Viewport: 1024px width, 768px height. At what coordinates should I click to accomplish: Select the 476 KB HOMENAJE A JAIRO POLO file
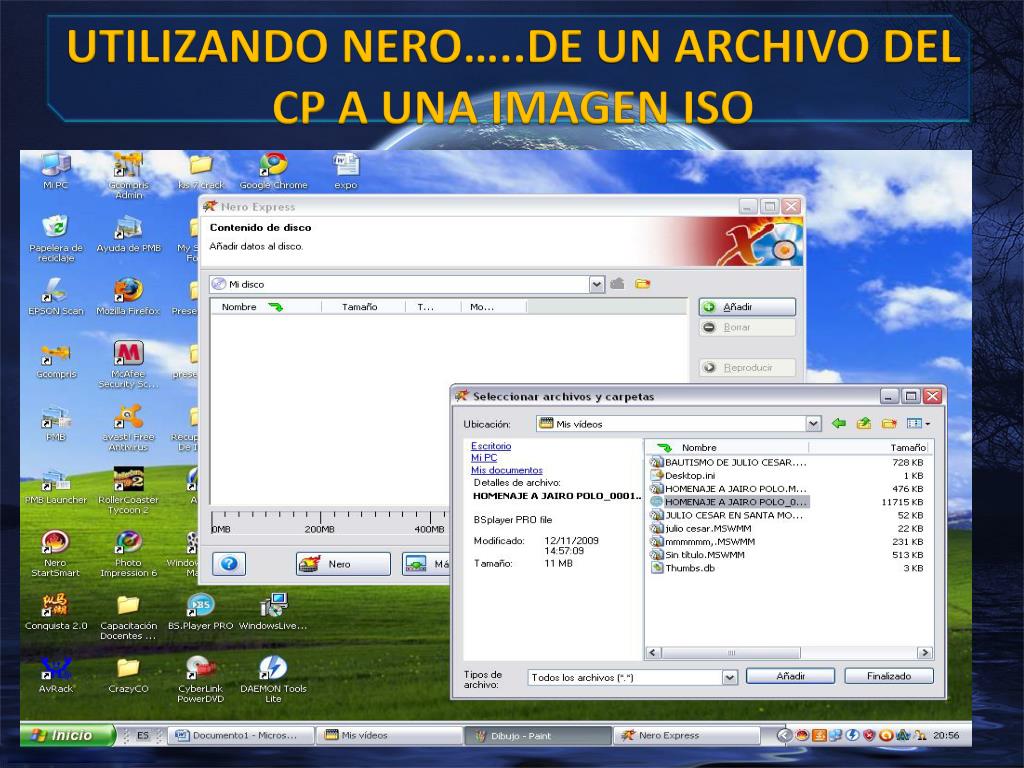pyautogui.click(x=787, y=488)
